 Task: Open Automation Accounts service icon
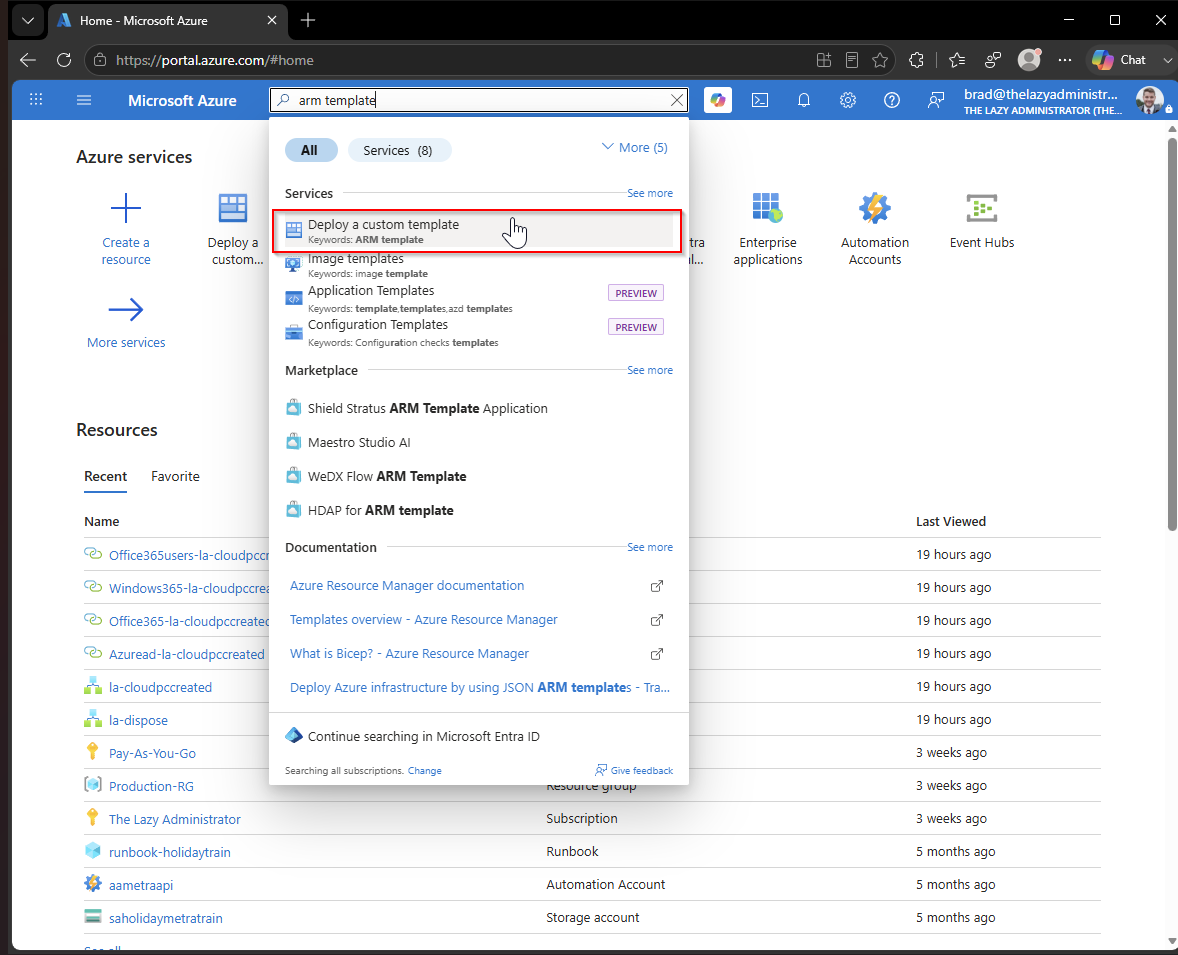click(874, 208)
